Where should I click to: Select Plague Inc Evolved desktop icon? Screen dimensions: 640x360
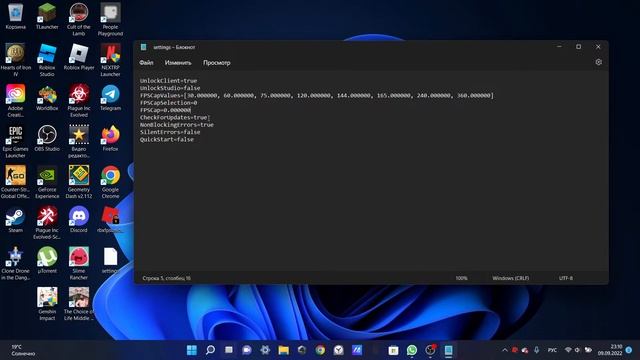pyautogui.click(x=79, y=101)
